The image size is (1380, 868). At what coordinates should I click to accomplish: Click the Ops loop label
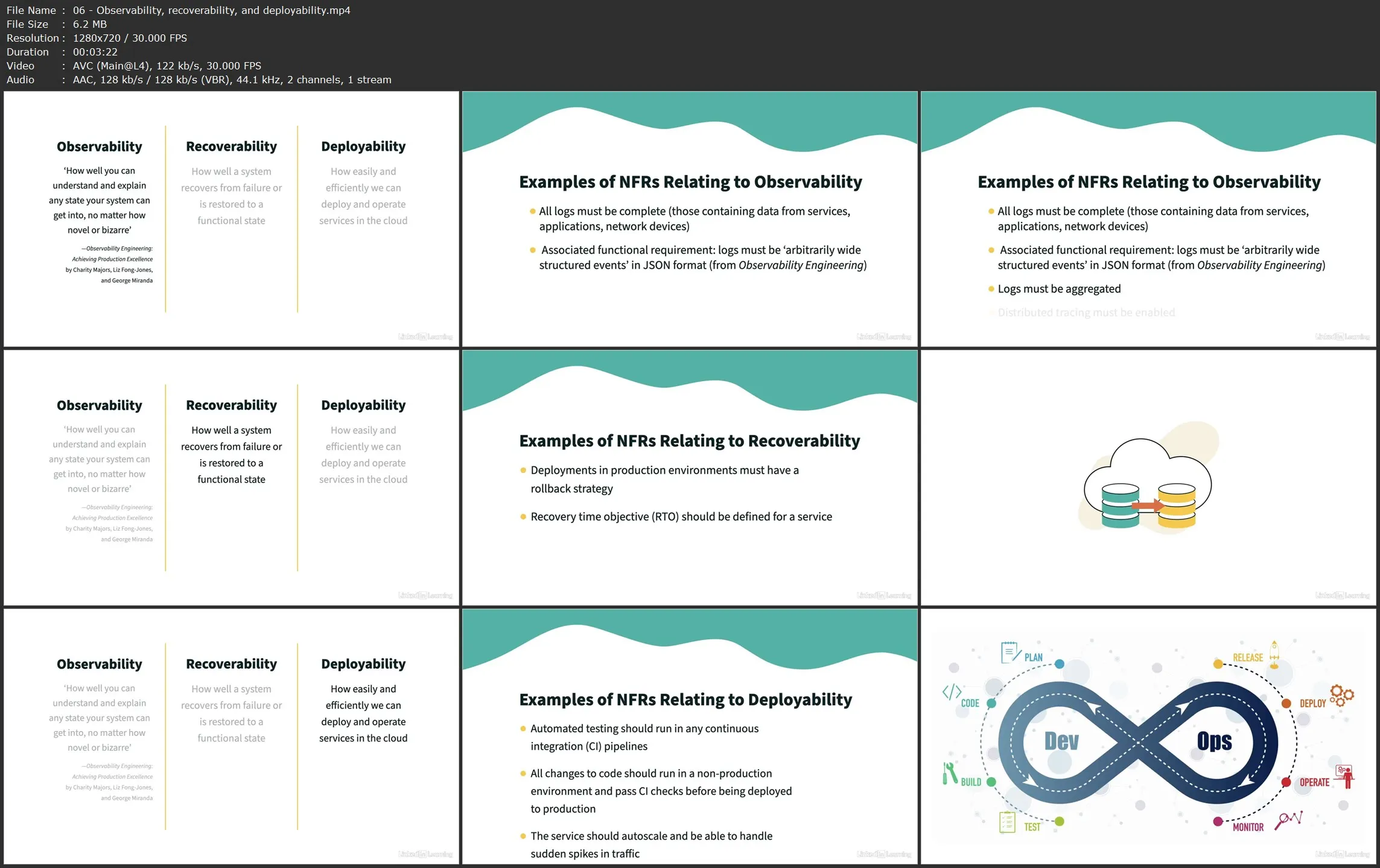coord(1214,741)
